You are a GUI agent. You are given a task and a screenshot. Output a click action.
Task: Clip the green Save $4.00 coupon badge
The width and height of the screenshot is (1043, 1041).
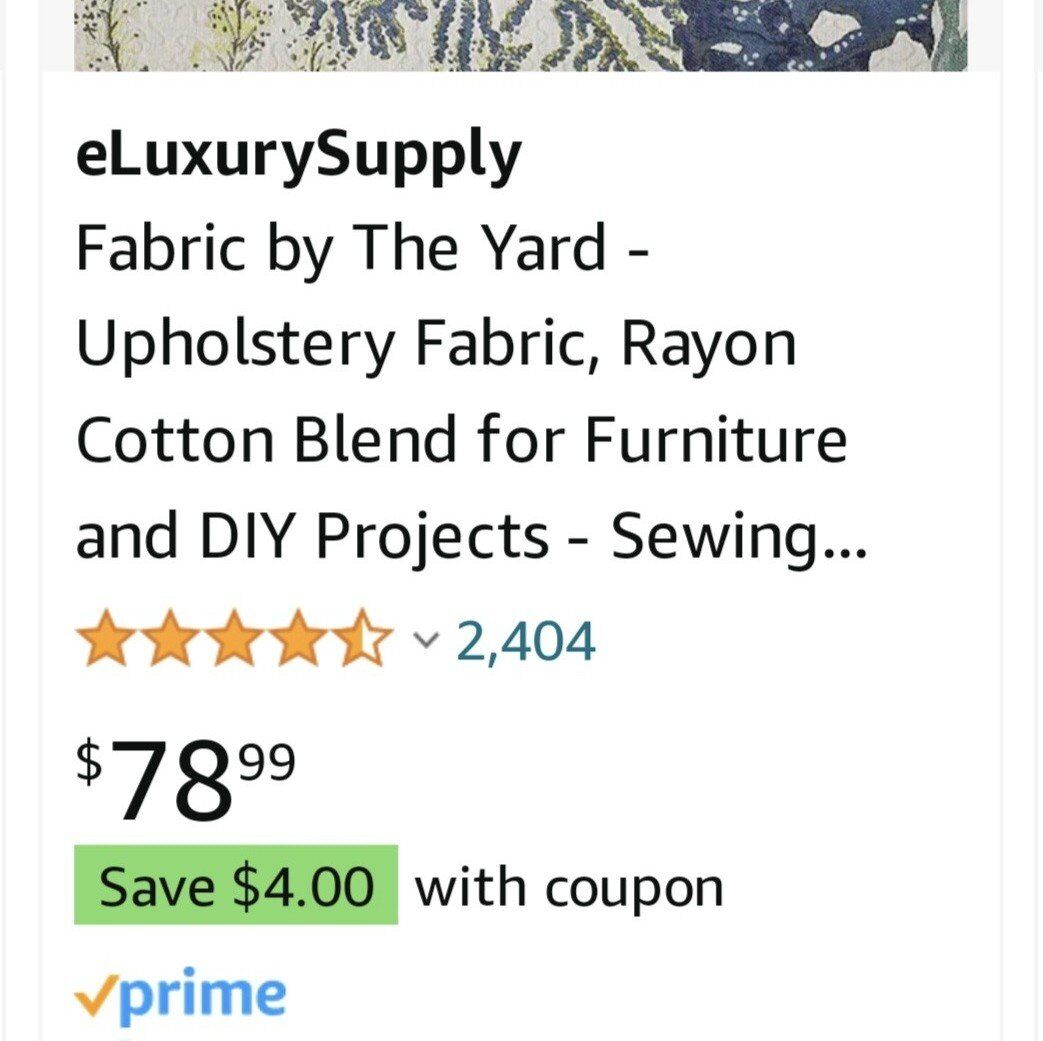(x=236, y=886)
